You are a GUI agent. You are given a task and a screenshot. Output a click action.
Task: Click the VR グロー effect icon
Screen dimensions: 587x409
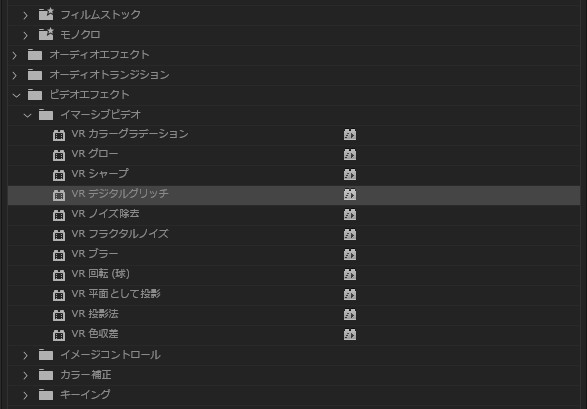pyautogui.click(x=59, y=155)
